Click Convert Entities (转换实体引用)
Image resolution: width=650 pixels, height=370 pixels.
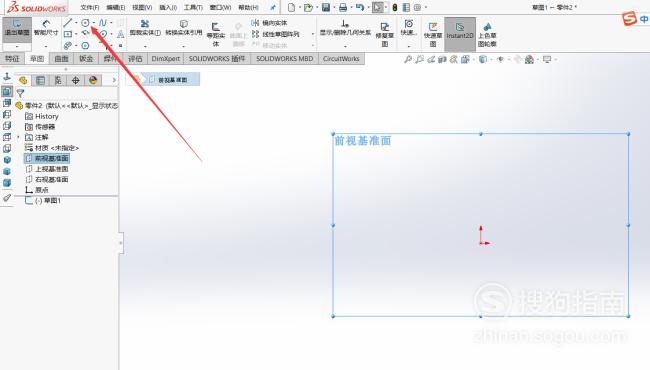pyautogui.click(x=184, y=28)
